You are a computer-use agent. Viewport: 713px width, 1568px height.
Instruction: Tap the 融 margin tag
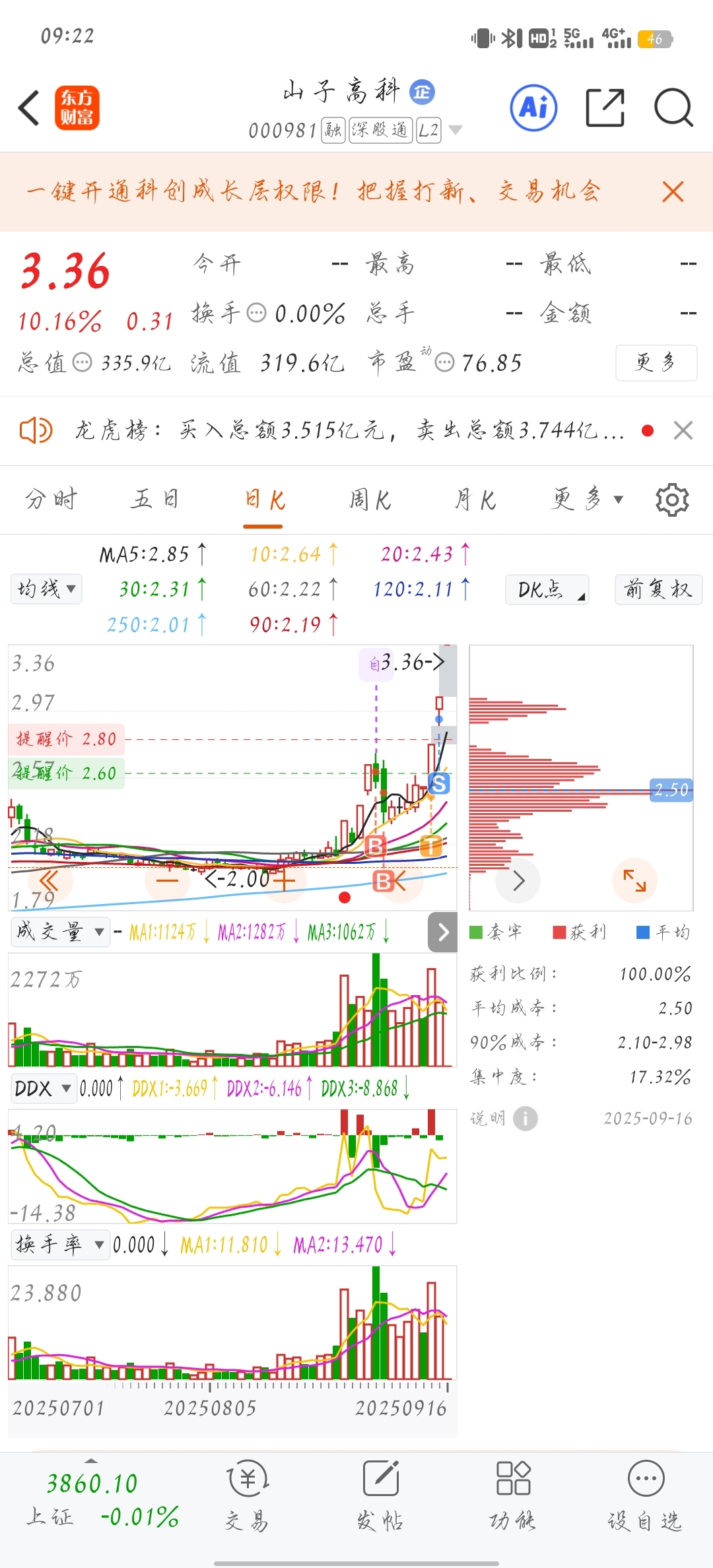[333, 130]
